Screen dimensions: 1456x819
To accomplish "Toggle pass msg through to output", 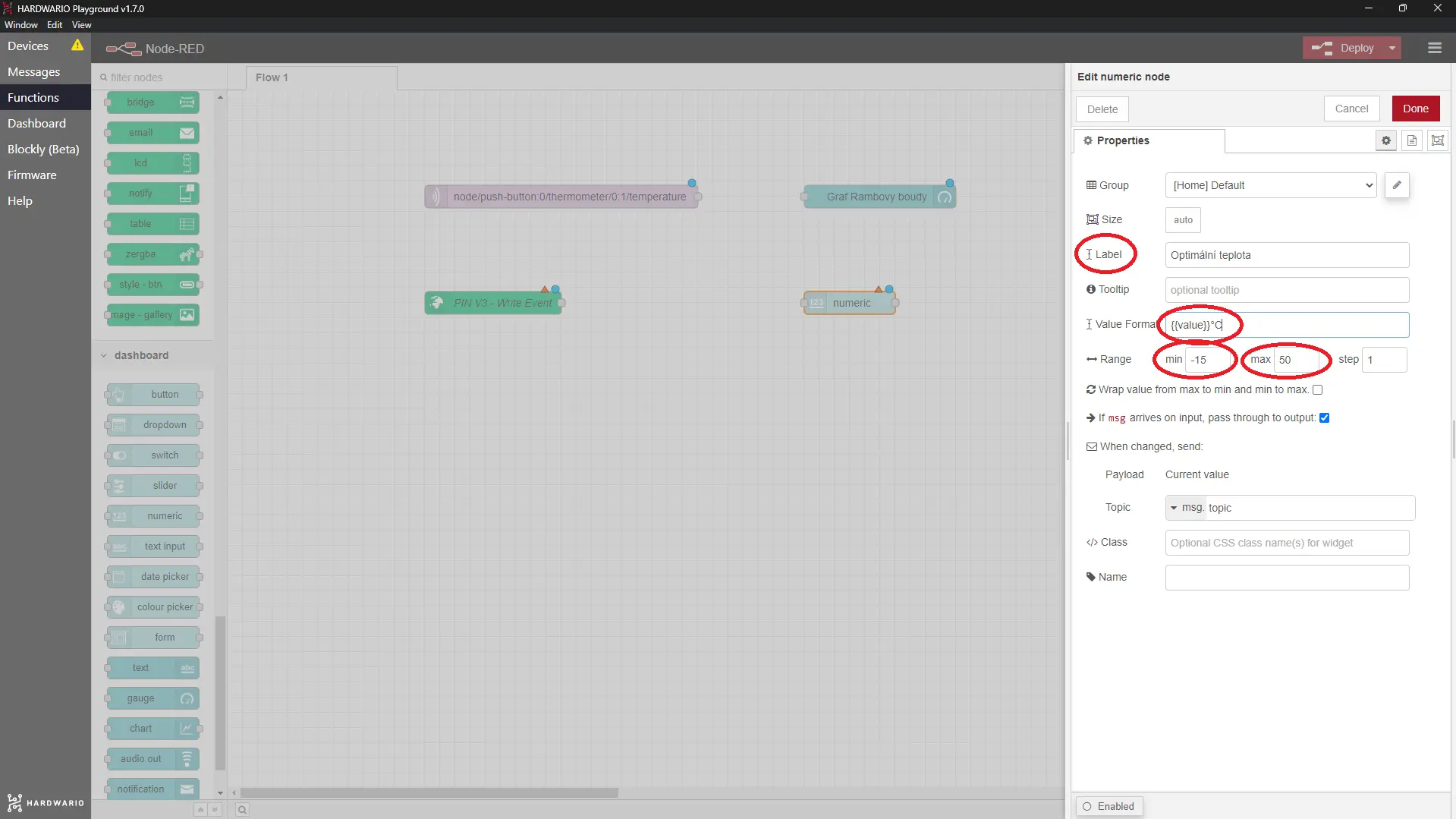I will tap(1324, 418).
